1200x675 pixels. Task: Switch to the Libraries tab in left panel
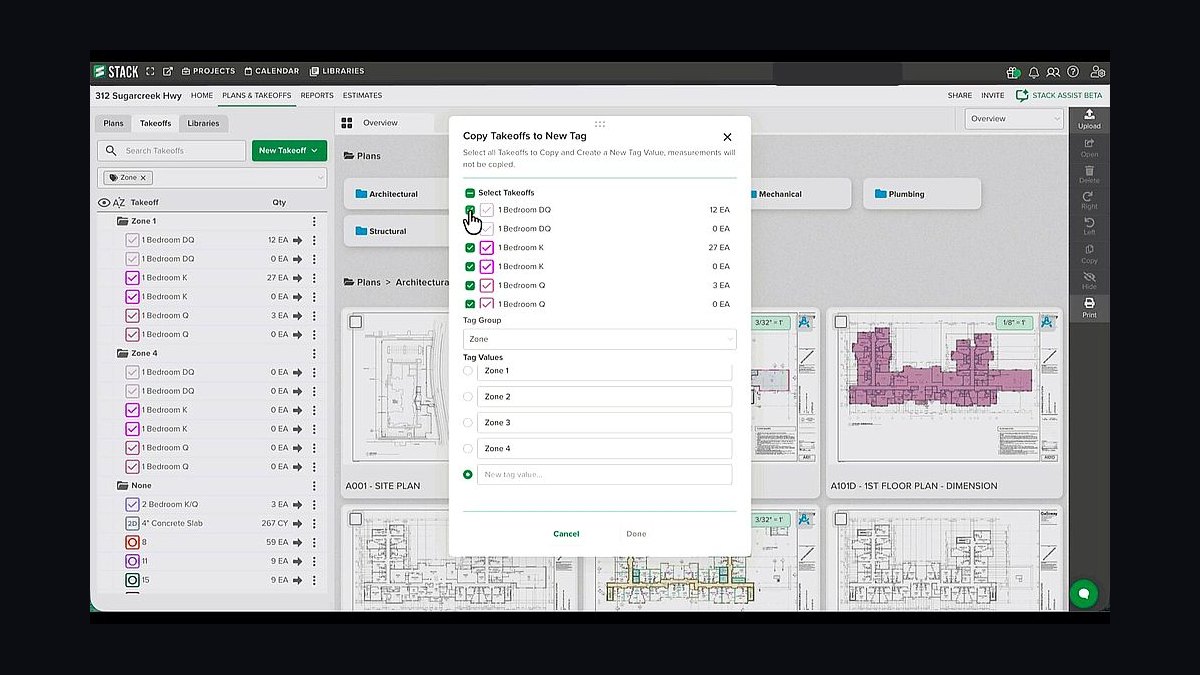coord(203,124)
